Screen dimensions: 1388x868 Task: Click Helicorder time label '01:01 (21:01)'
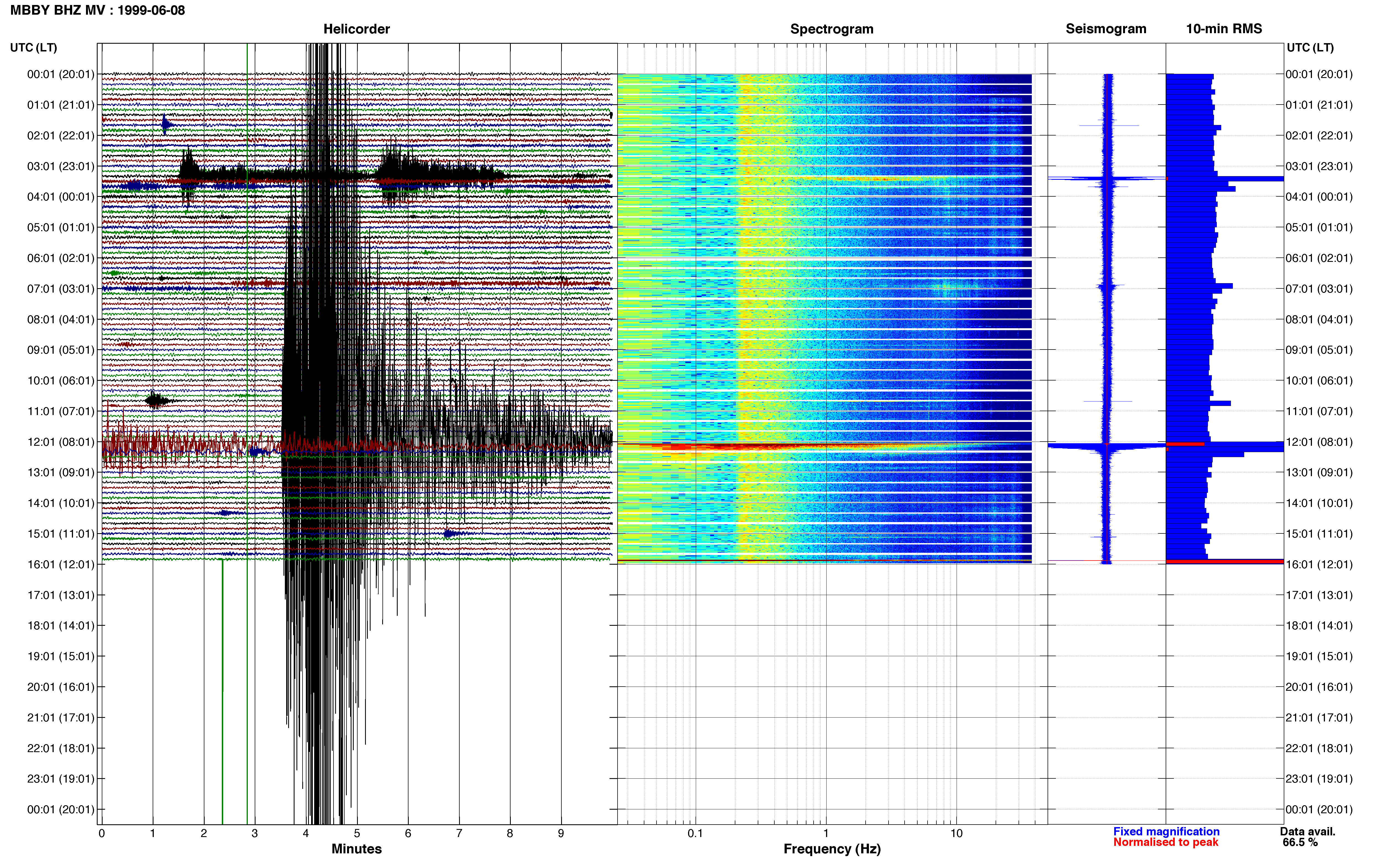pyautogui.click(x=60, y=105)
